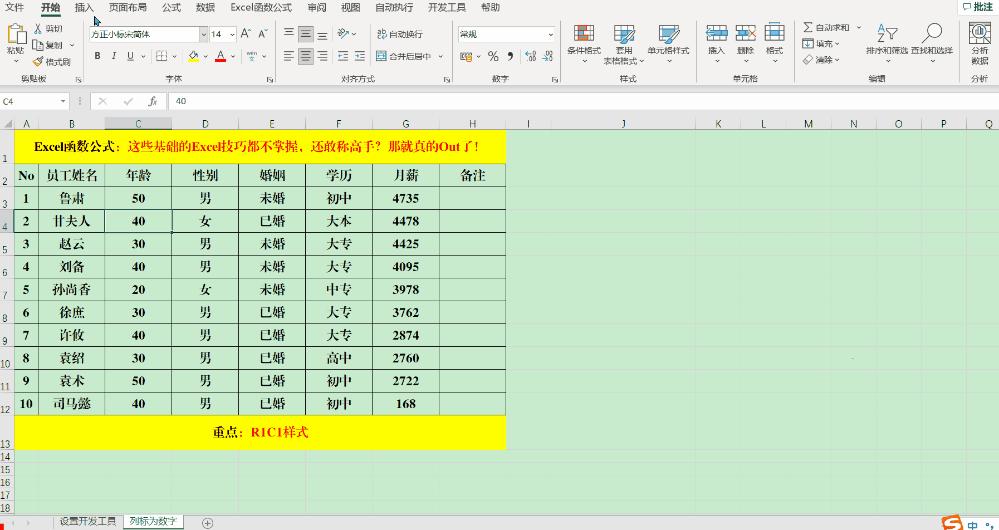Image resolution: width=999 pixels, height=530 pixels.
Task: Click the increase indent icon
Action: pyautogui.click(x=360, y=56)
